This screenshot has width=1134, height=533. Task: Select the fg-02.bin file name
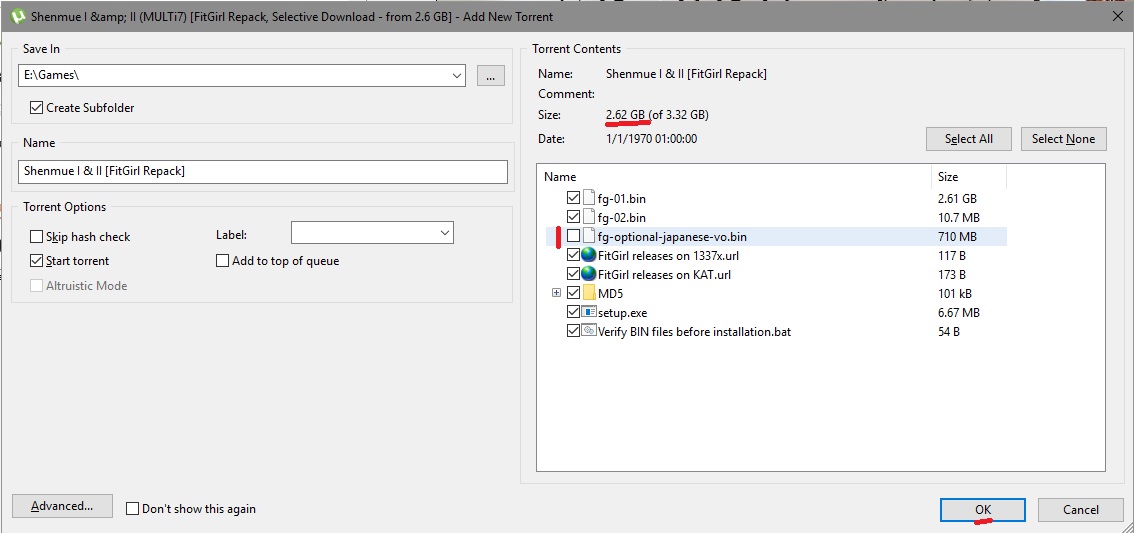click(x=622, y=217)
